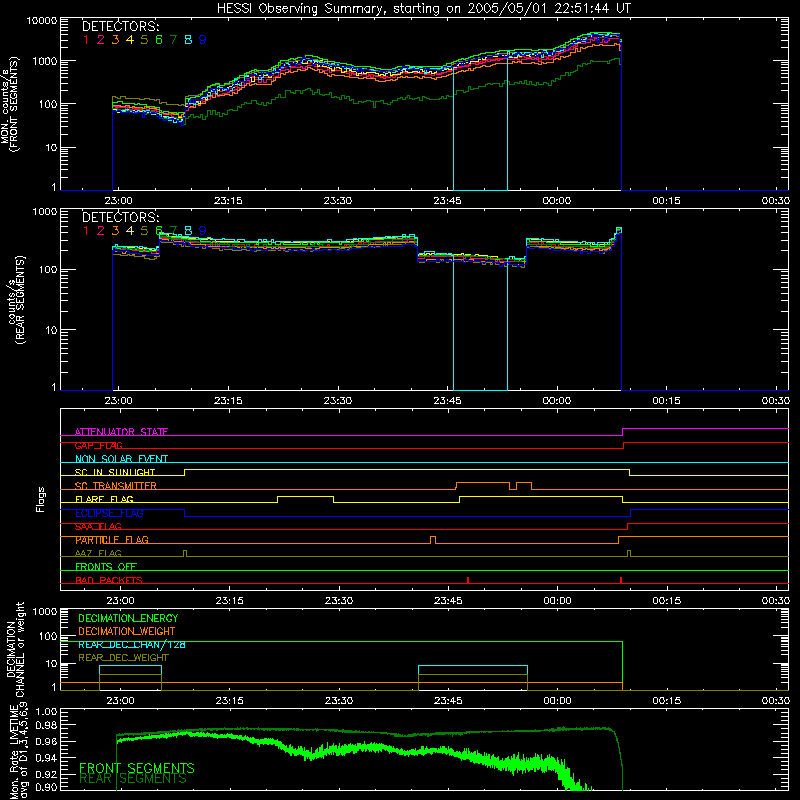This screenshot has width=800, height=800.
Task: Select olive detector 5 in front segments legend
Action: 144,40
